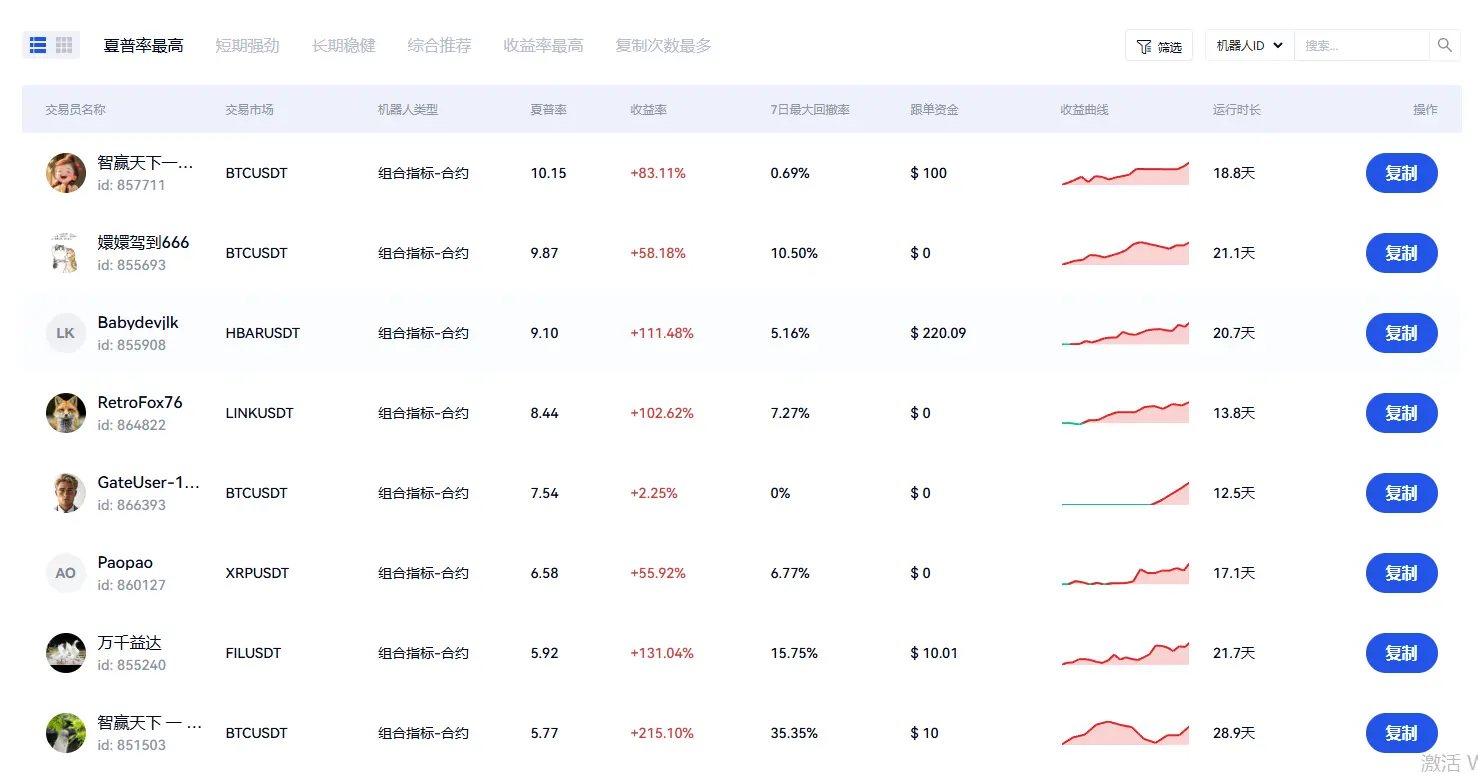Copy the bot with id 866393
This screenshot has width=1478, height=778.
1402,493
